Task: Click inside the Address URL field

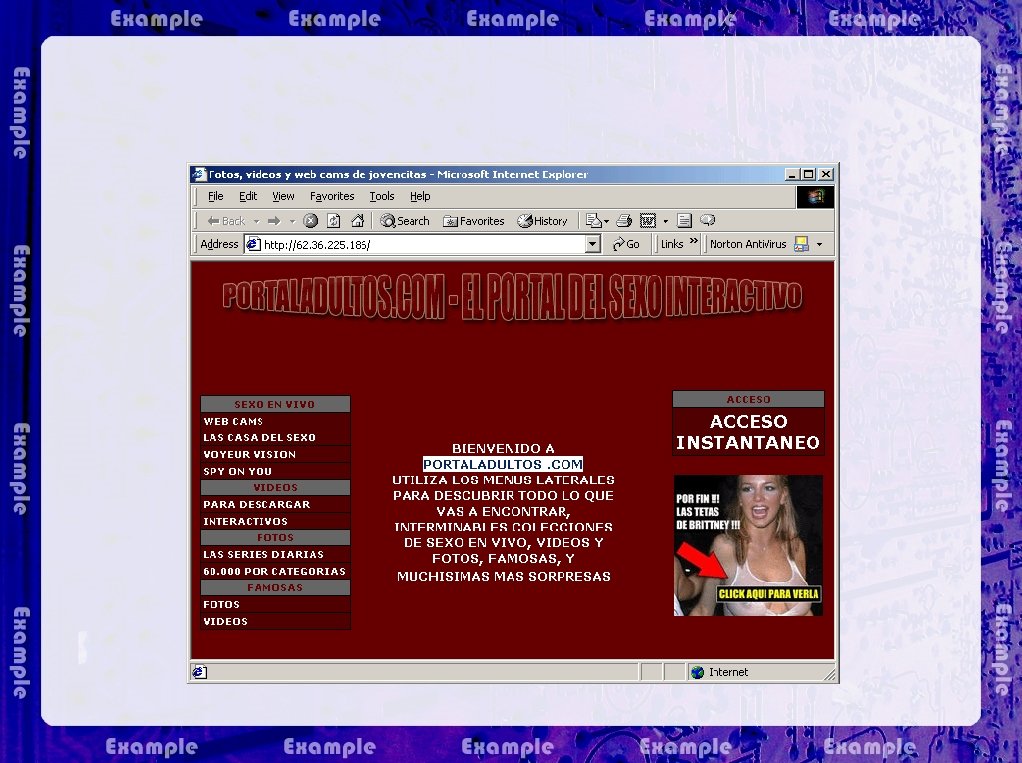Action: [424, 244]
